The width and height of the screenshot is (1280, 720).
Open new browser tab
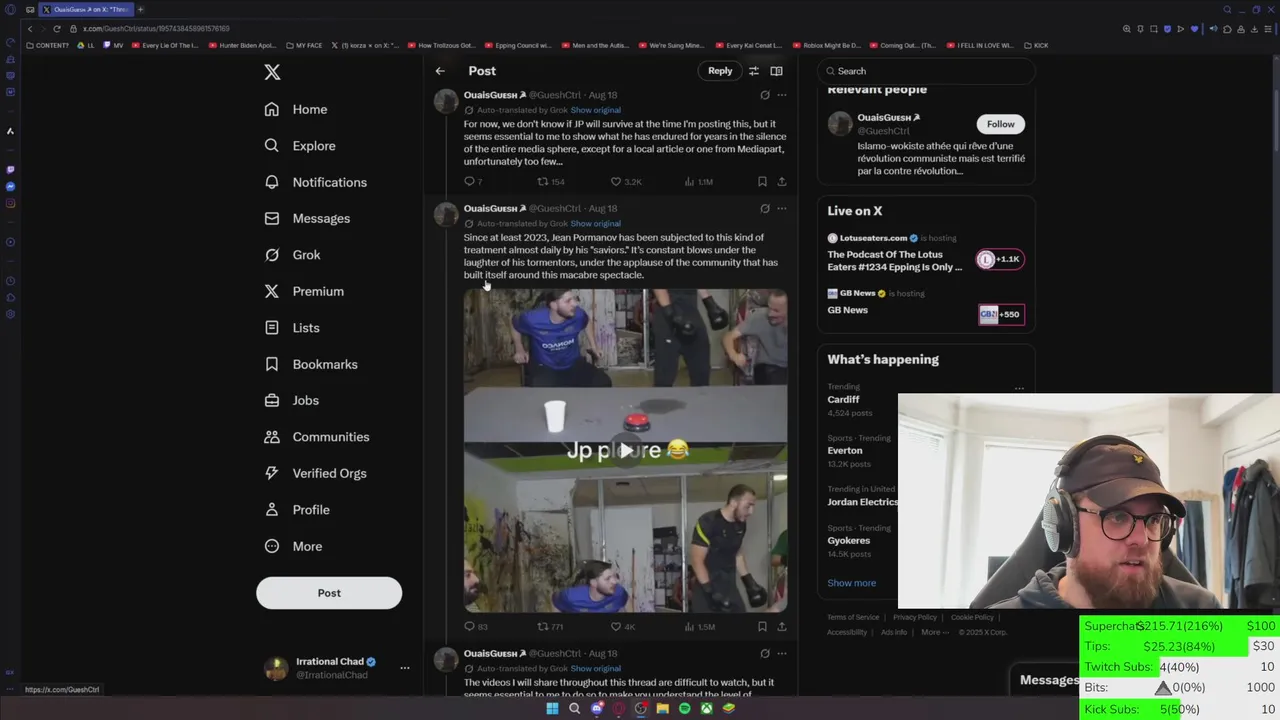click(x=141, y=9)
